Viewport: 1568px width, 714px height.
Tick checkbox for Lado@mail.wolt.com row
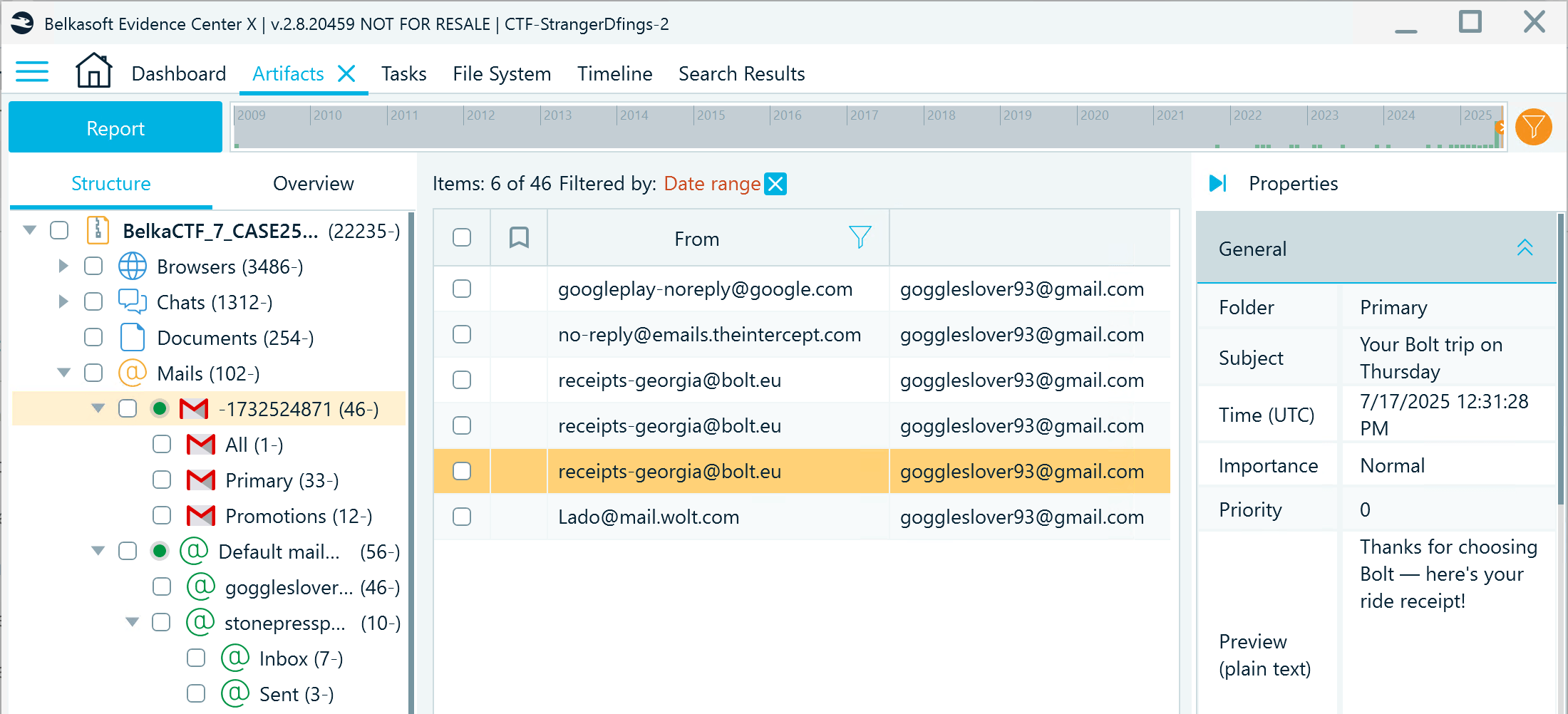pyautogui.click(x=462, y=517)
